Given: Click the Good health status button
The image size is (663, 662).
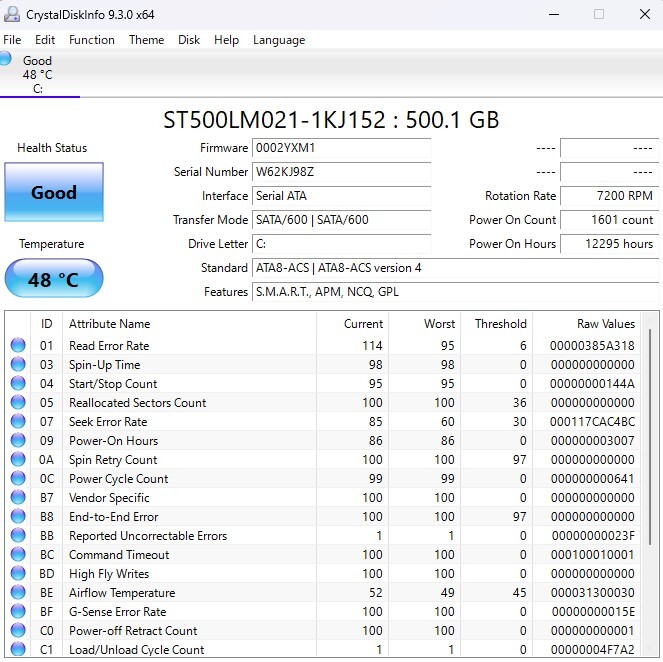Looking at the screenshot, I should click(54, 192).
